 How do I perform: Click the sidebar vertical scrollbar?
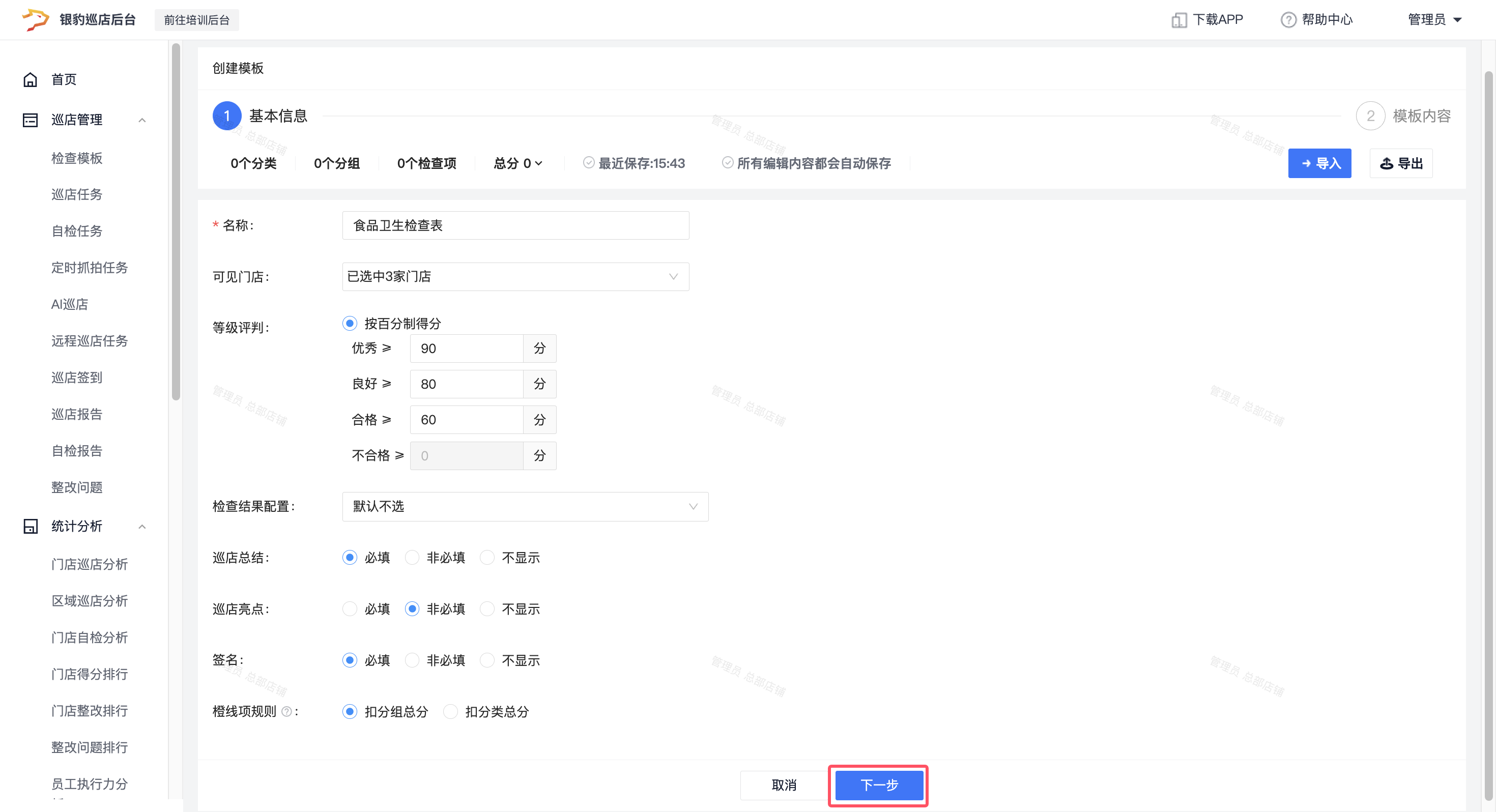tap(176, 221)
